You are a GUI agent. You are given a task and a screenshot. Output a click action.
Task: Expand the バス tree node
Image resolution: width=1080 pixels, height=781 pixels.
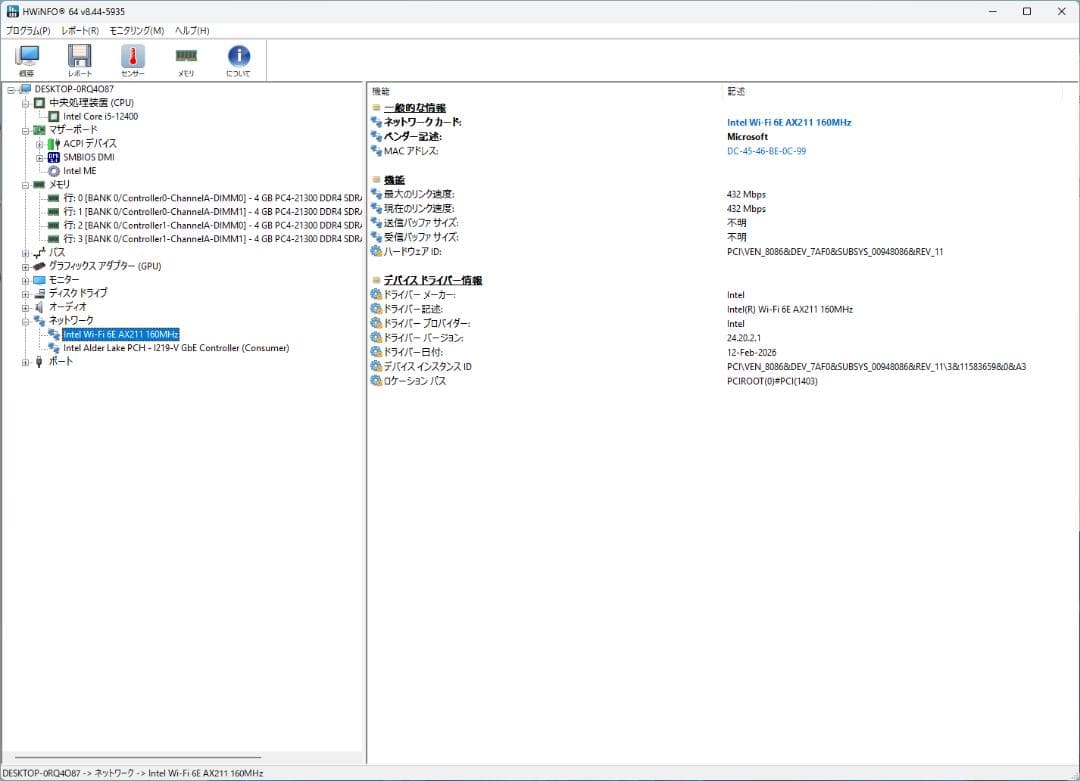click(25, 253)
